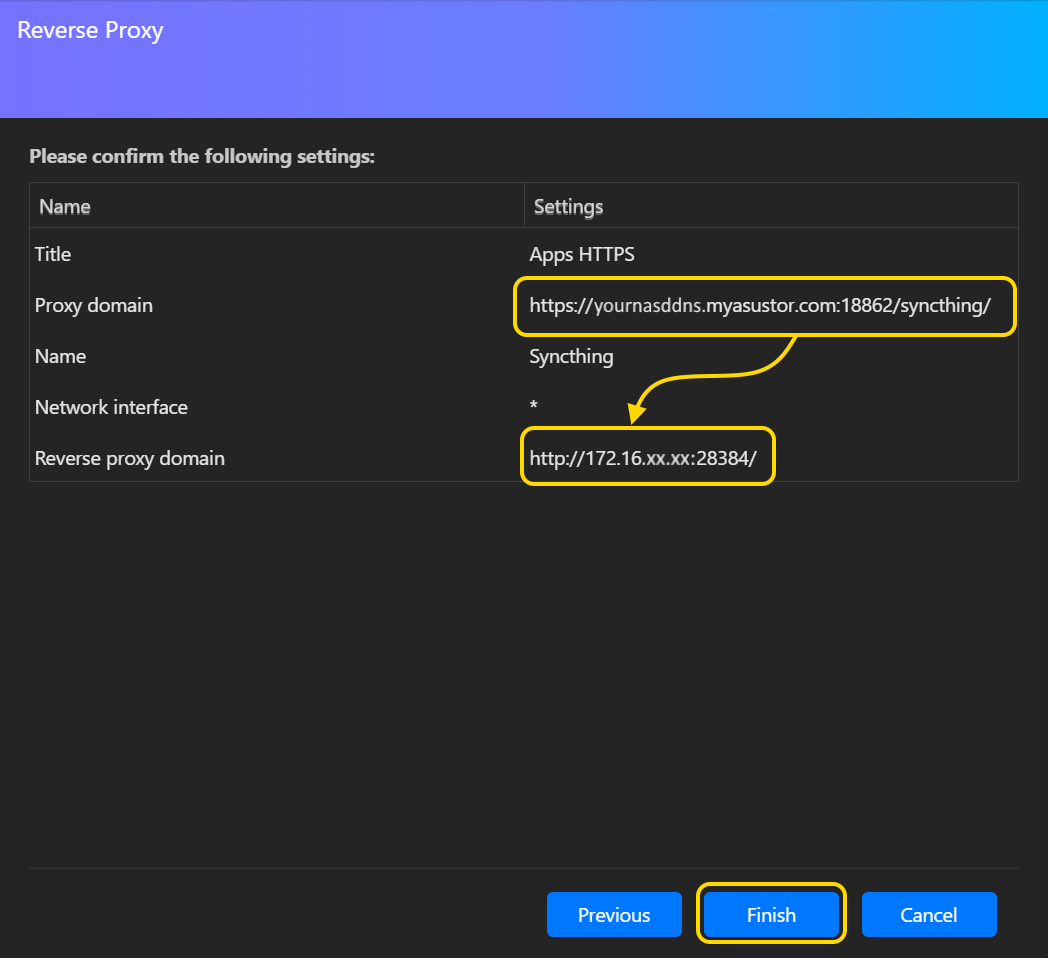Click the Network interface row label
The image size is (1048, 958).
click(111, 407)
